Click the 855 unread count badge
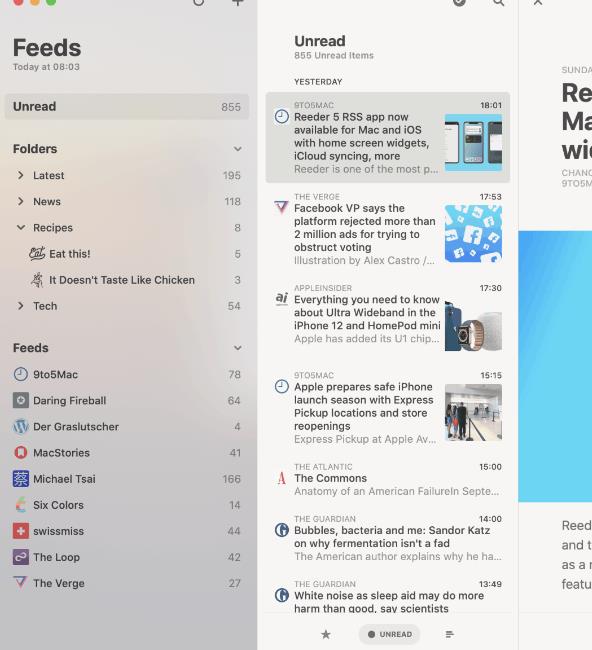The height and width of the screenshot is (650, 592). pyautogui.click(x=231, y=107)
